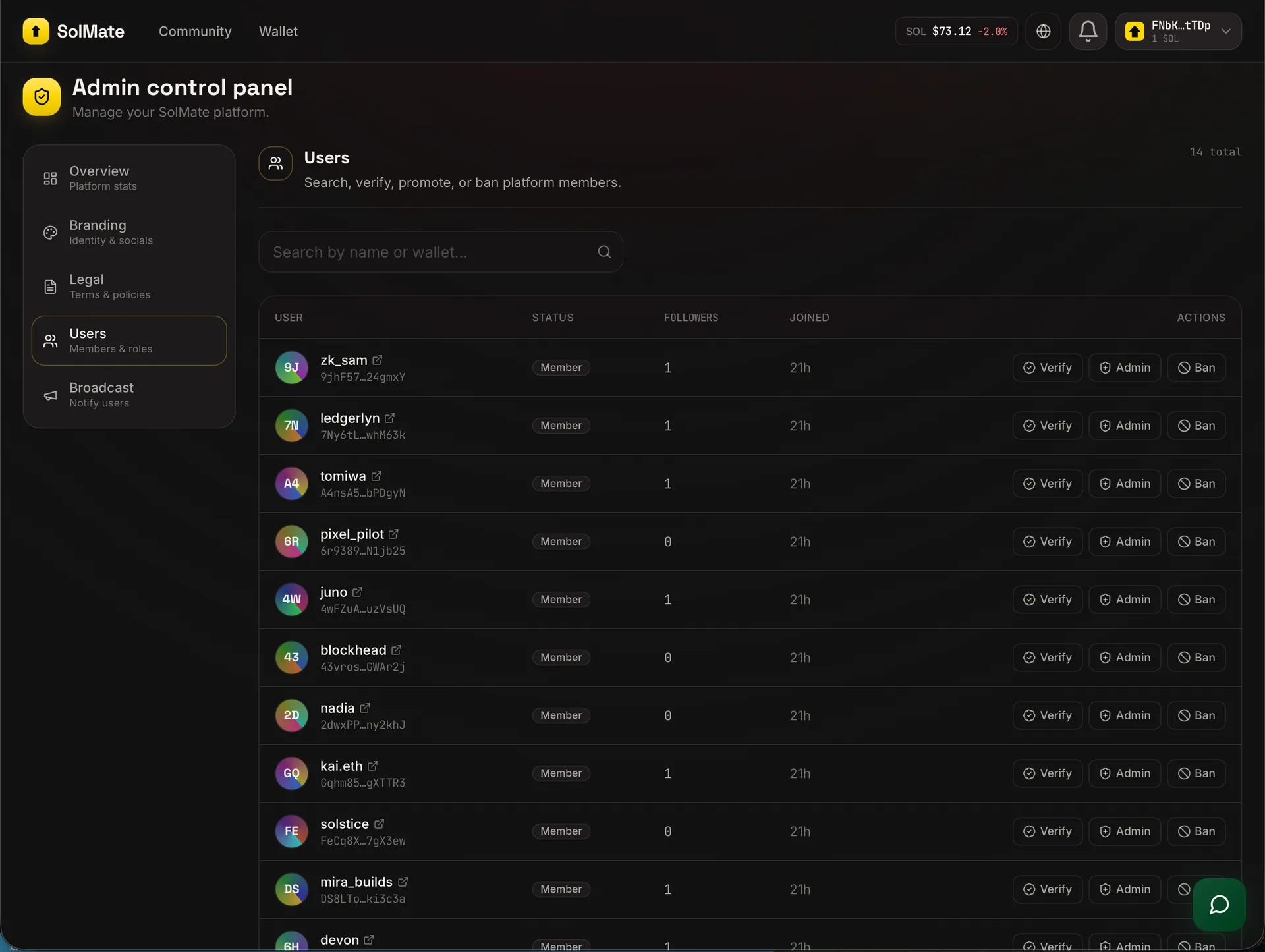Open the Wallet nav item
The width and height of the screenshot is (1265, 952).
click(278, 31)
